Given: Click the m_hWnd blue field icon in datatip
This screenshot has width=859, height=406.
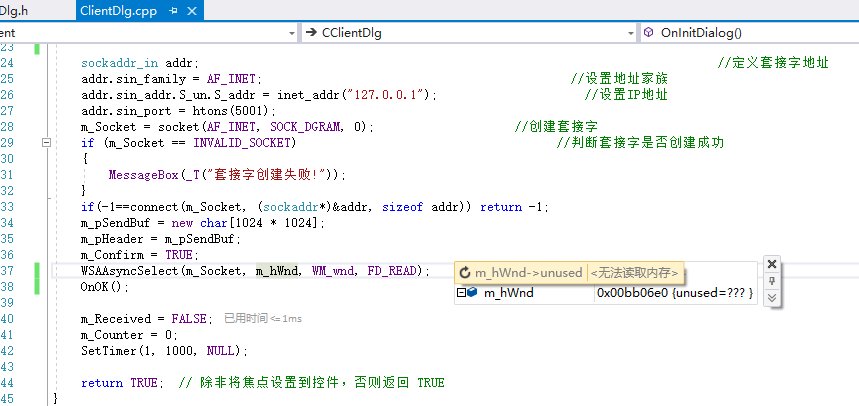Looking at the screenshot, I should pyautogui.click(x=472, y=293).
